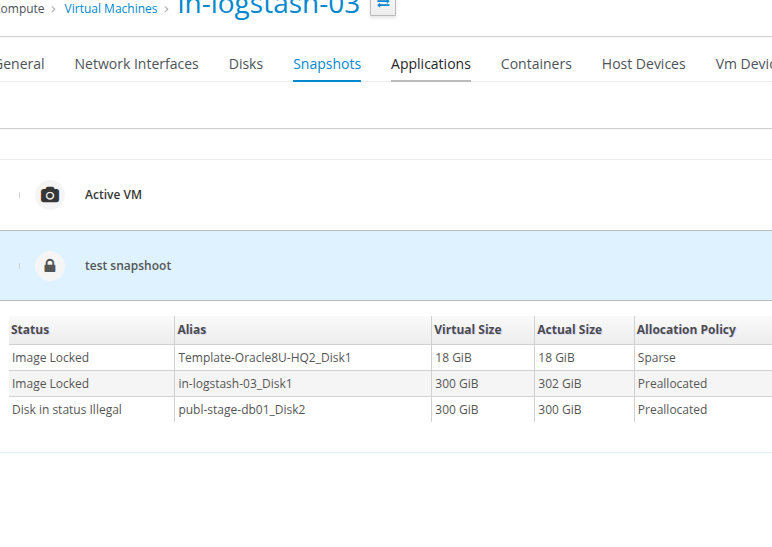Sort by the Alias column header
This screenshot has height=547, width=772.
click(192, 330)
